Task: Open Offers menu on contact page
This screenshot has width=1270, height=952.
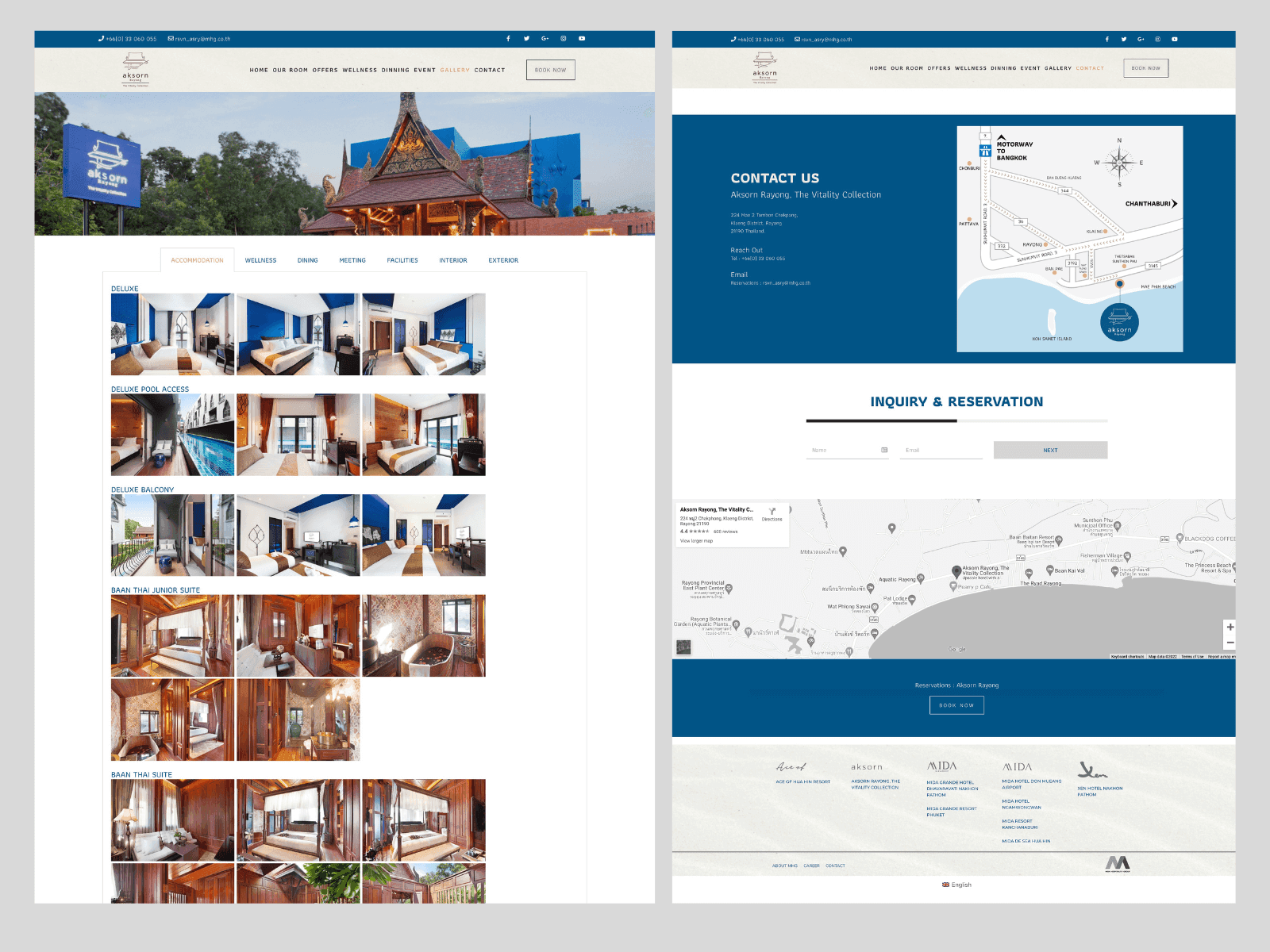Action: pos(939,68)
